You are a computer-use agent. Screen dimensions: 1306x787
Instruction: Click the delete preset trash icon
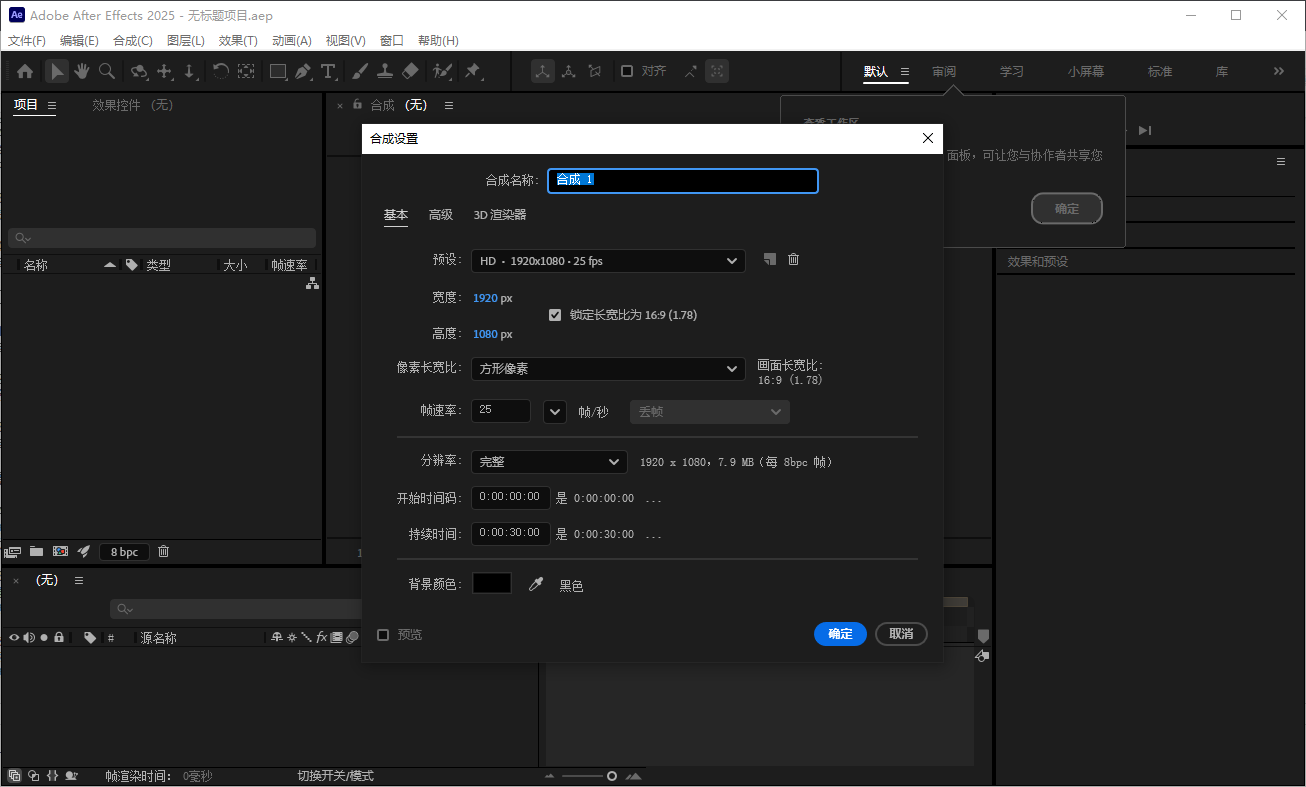pyautogui.click(x=793, y=259)
